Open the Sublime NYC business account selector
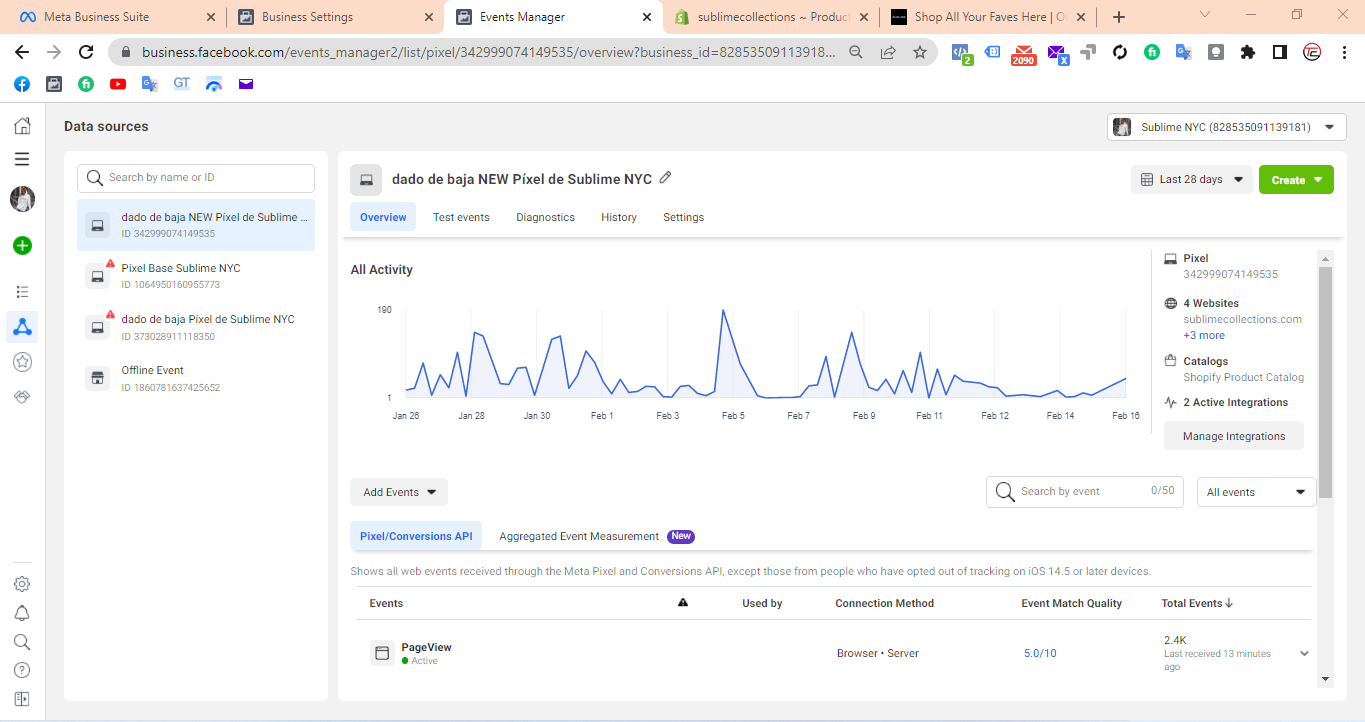 [x=1225, y=127]
